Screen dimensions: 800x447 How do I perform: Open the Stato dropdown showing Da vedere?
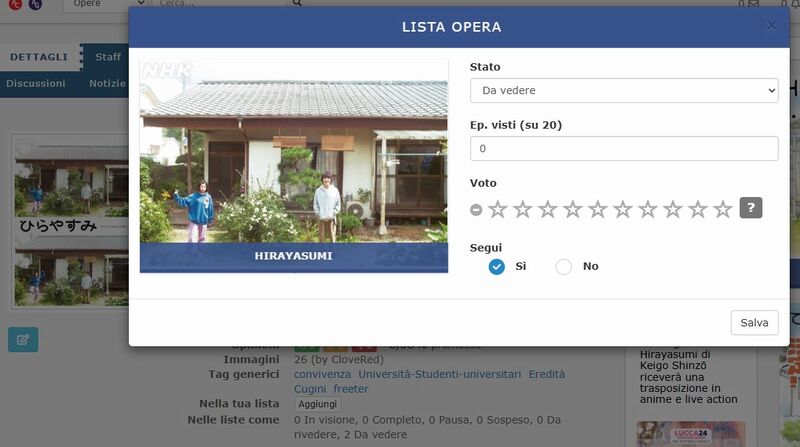point(623,90)
